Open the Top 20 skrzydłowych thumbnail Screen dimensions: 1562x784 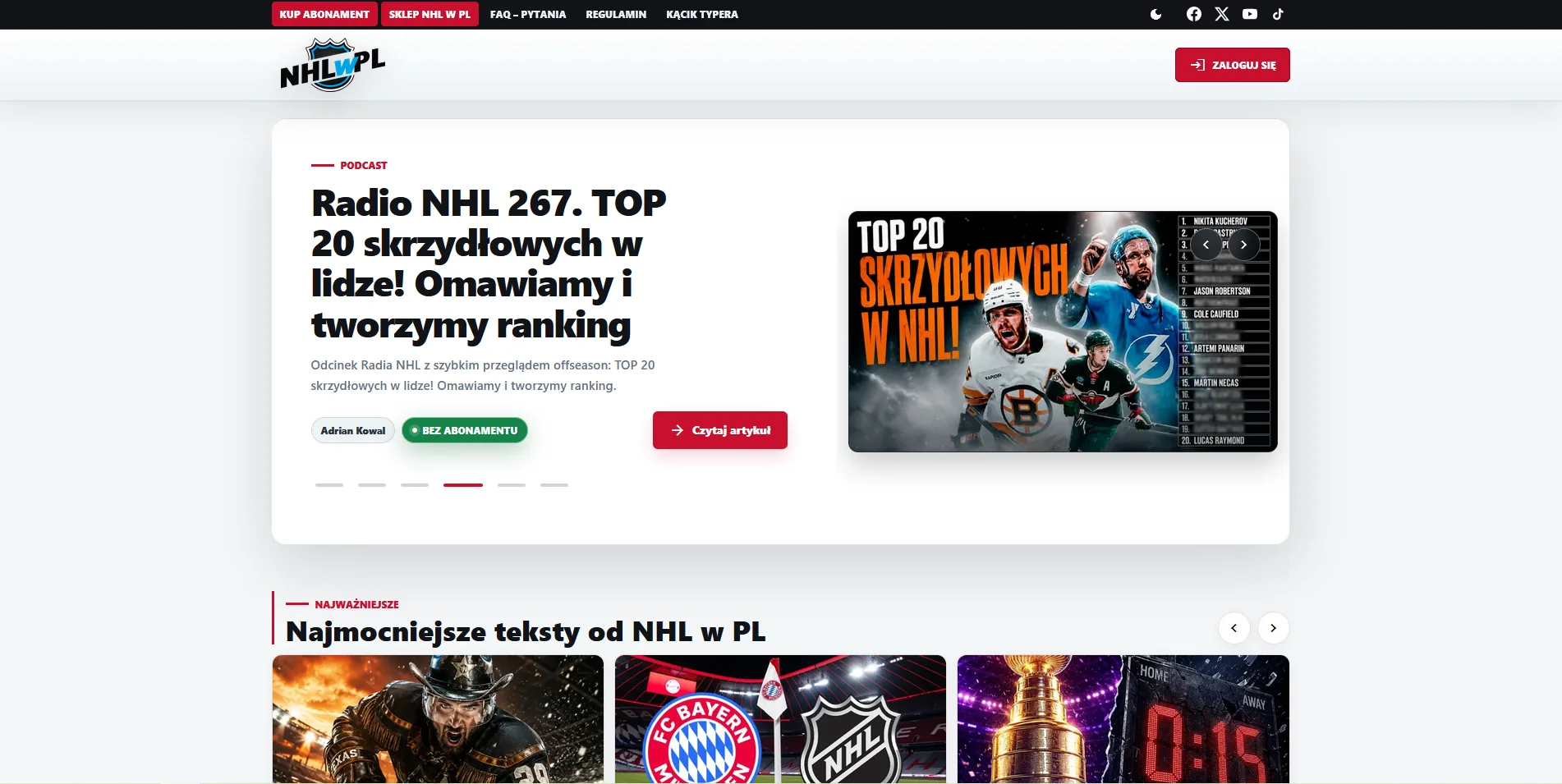(x=1063, y=332)
